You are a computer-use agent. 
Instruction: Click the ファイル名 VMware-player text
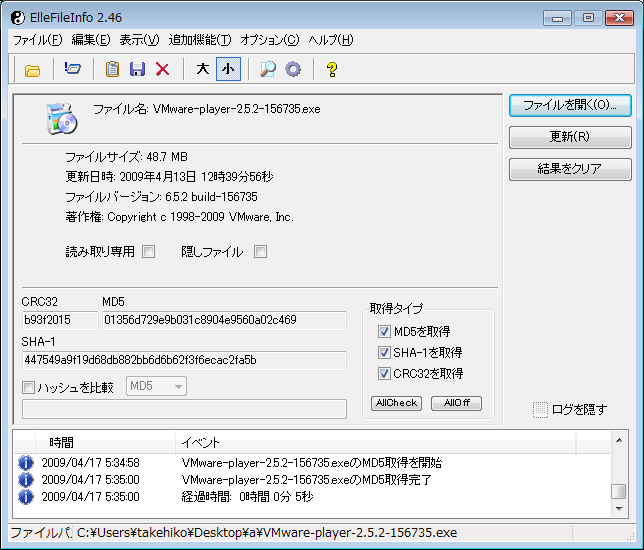207,109
